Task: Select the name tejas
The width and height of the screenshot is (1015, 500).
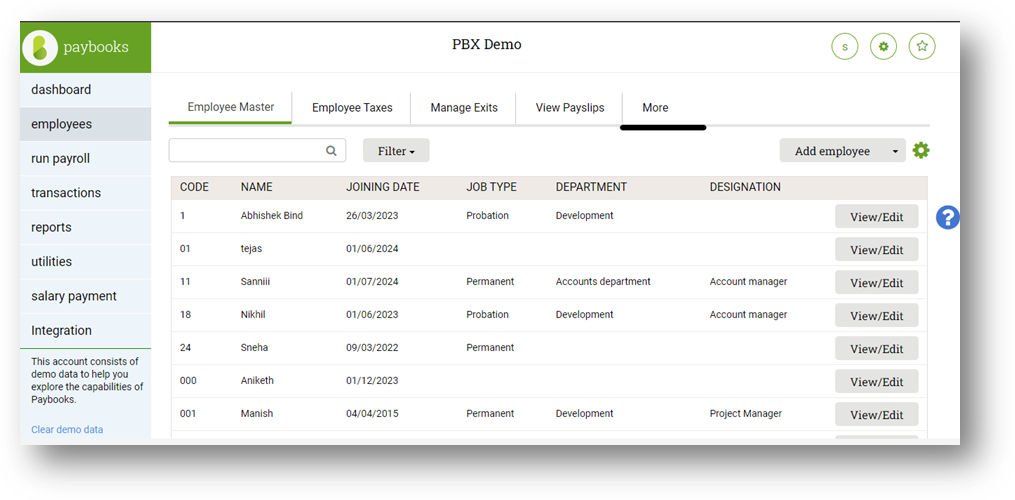Action: point(251,249)
